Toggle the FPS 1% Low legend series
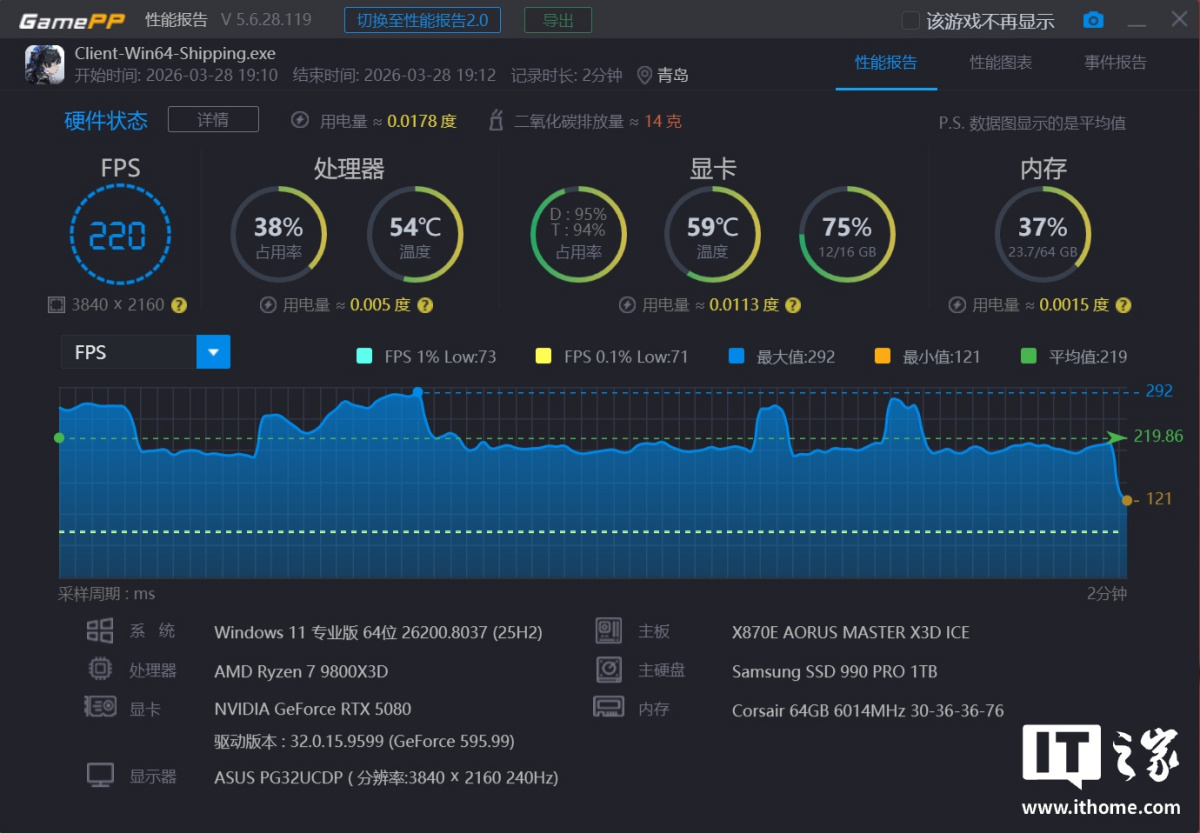This screenshot has width=1200, height=833. tap(364, 356)
